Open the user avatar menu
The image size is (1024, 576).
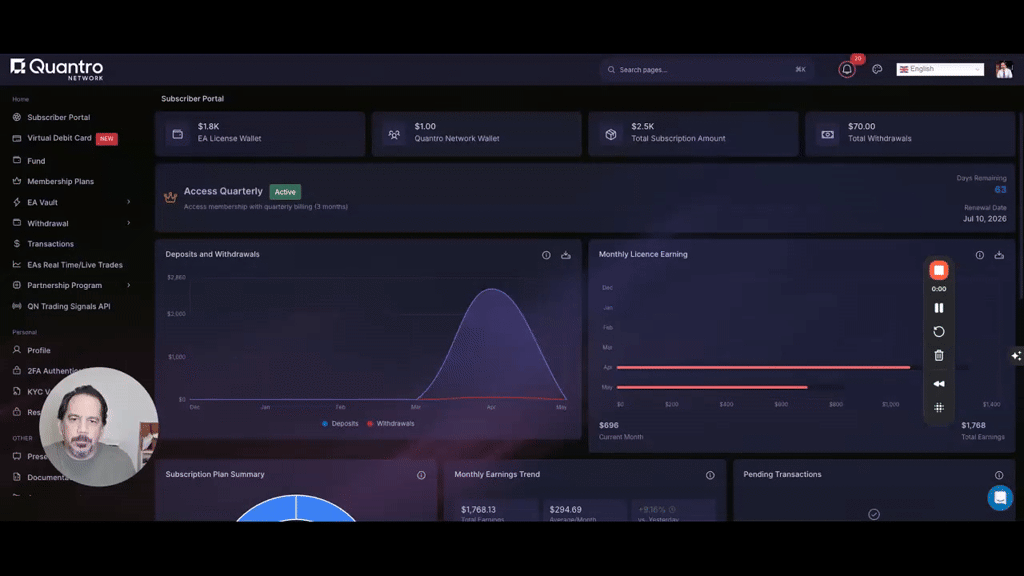coord(1004,69)
